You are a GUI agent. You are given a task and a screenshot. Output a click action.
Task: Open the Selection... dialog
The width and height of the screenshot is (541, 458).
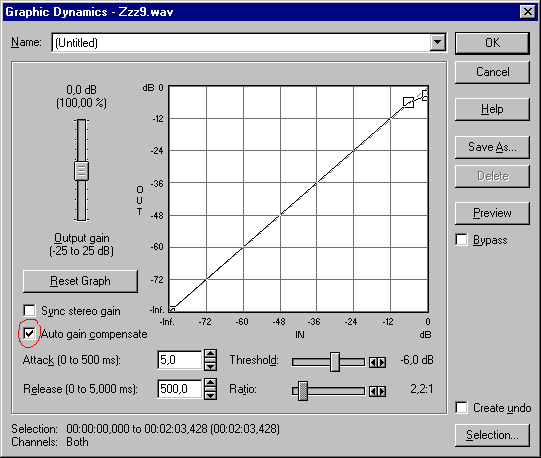click(492, 435)
